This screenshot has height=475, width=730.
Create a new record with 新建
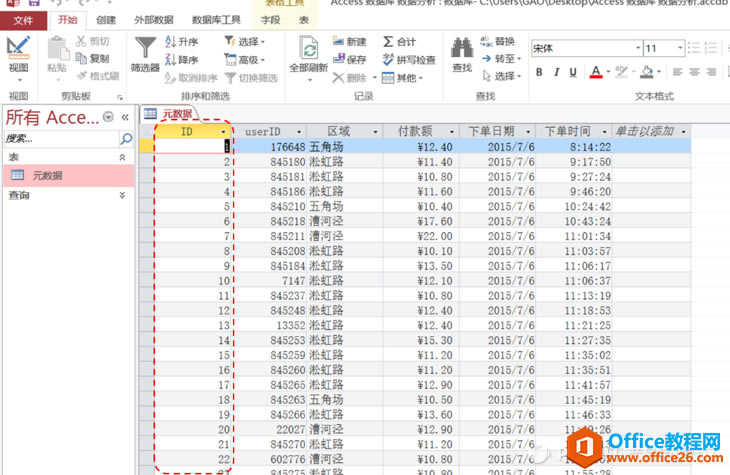(350, 41)
